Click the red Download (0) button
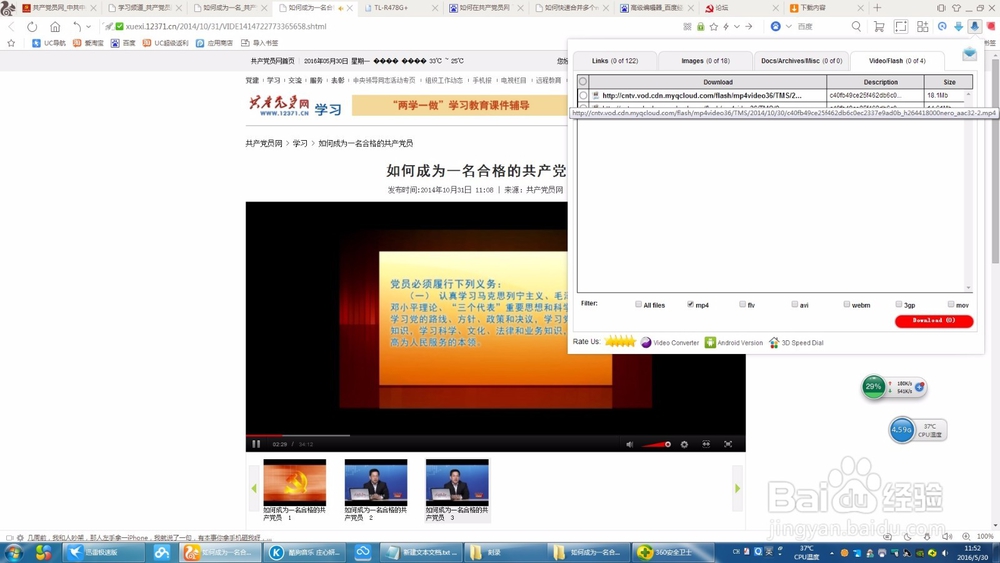Screen dimensions: 1000x563 pyautogui.click(x=934, y=321)
